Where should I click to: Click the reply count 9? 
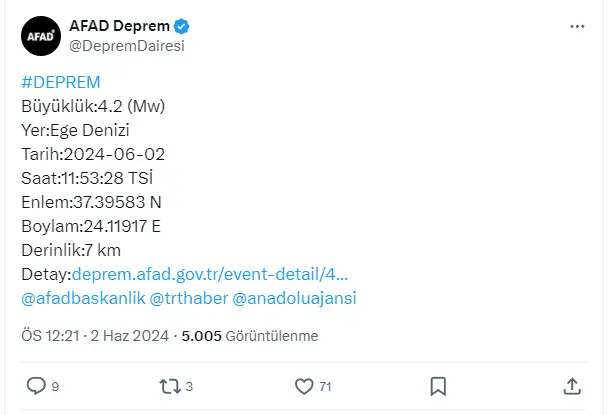[55, 386]
